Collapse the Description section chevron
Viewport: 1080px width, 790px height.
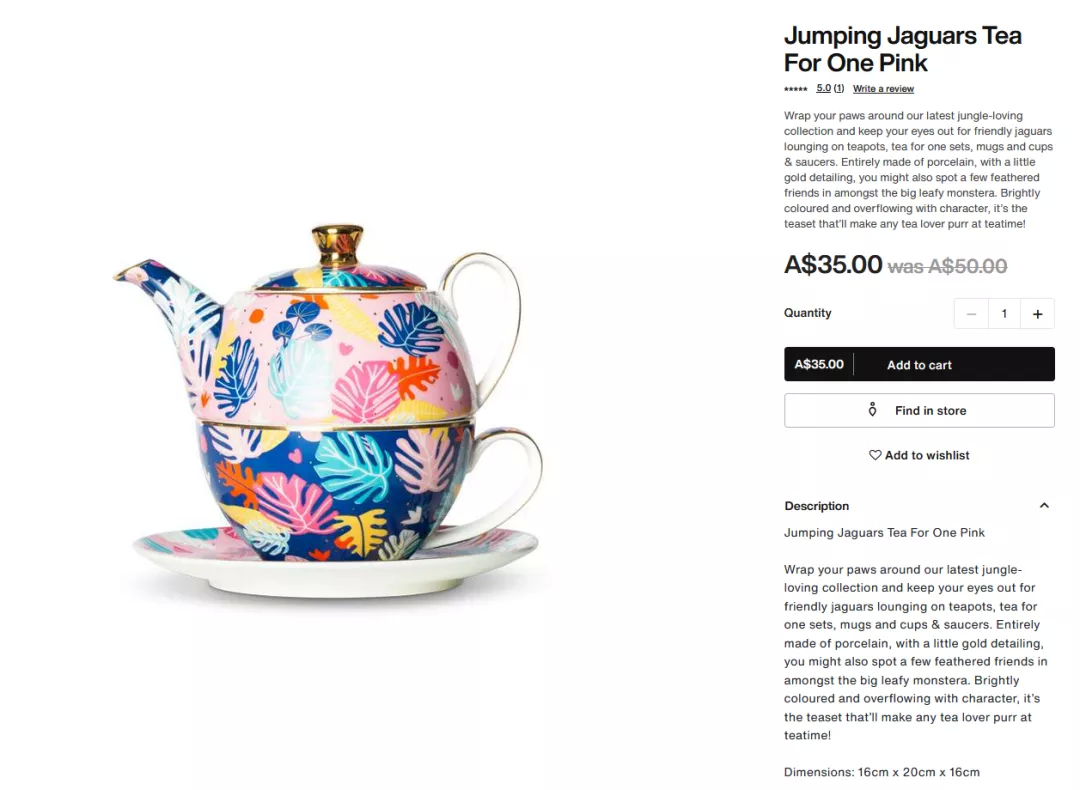[x=1044, y=506]
